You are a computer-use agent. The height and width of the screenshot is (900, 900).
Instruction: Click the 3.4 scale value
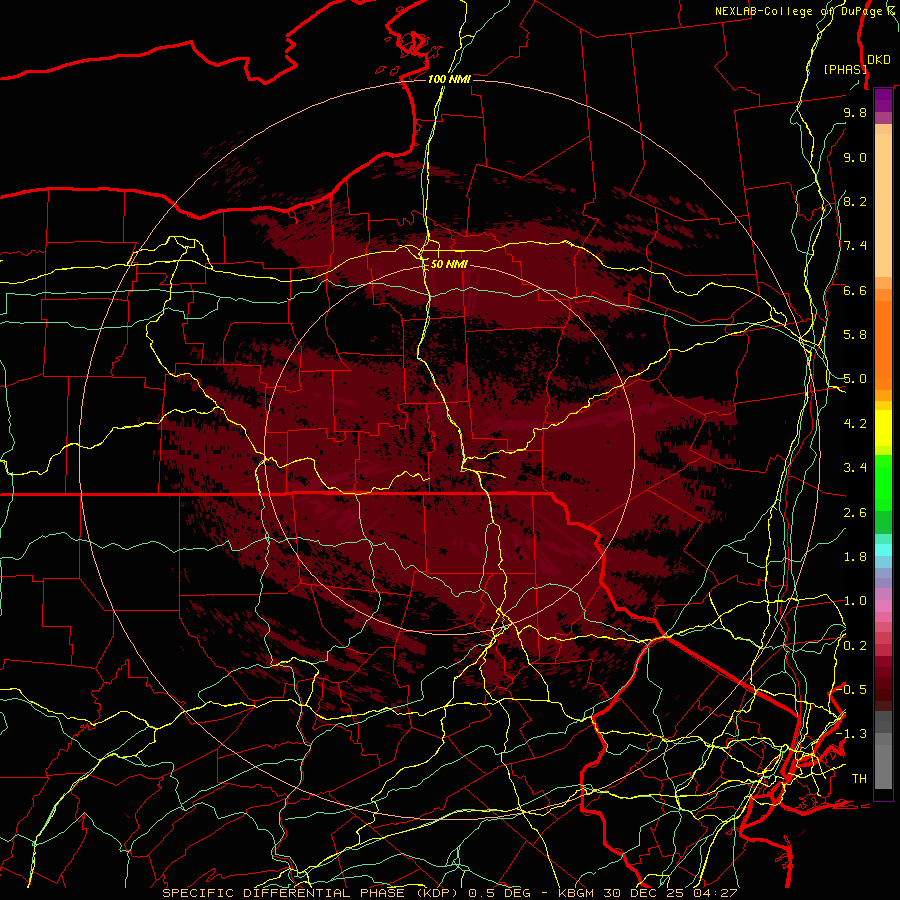855,468
